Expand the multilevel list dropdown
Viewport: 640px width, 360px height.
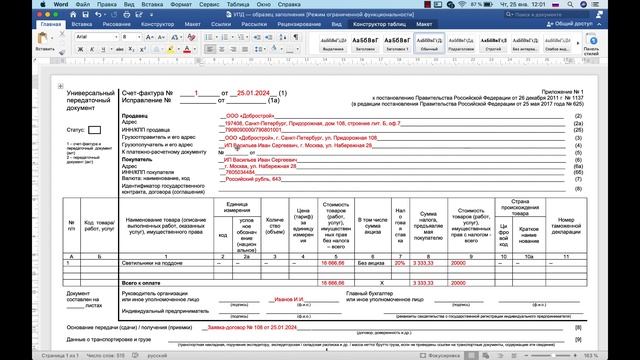(x=248, y=37)
